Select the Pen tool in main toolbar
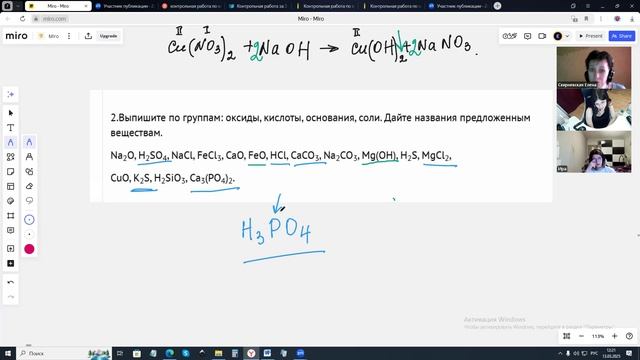The height and width of the screenshot is (360, 640). (11, 142)
